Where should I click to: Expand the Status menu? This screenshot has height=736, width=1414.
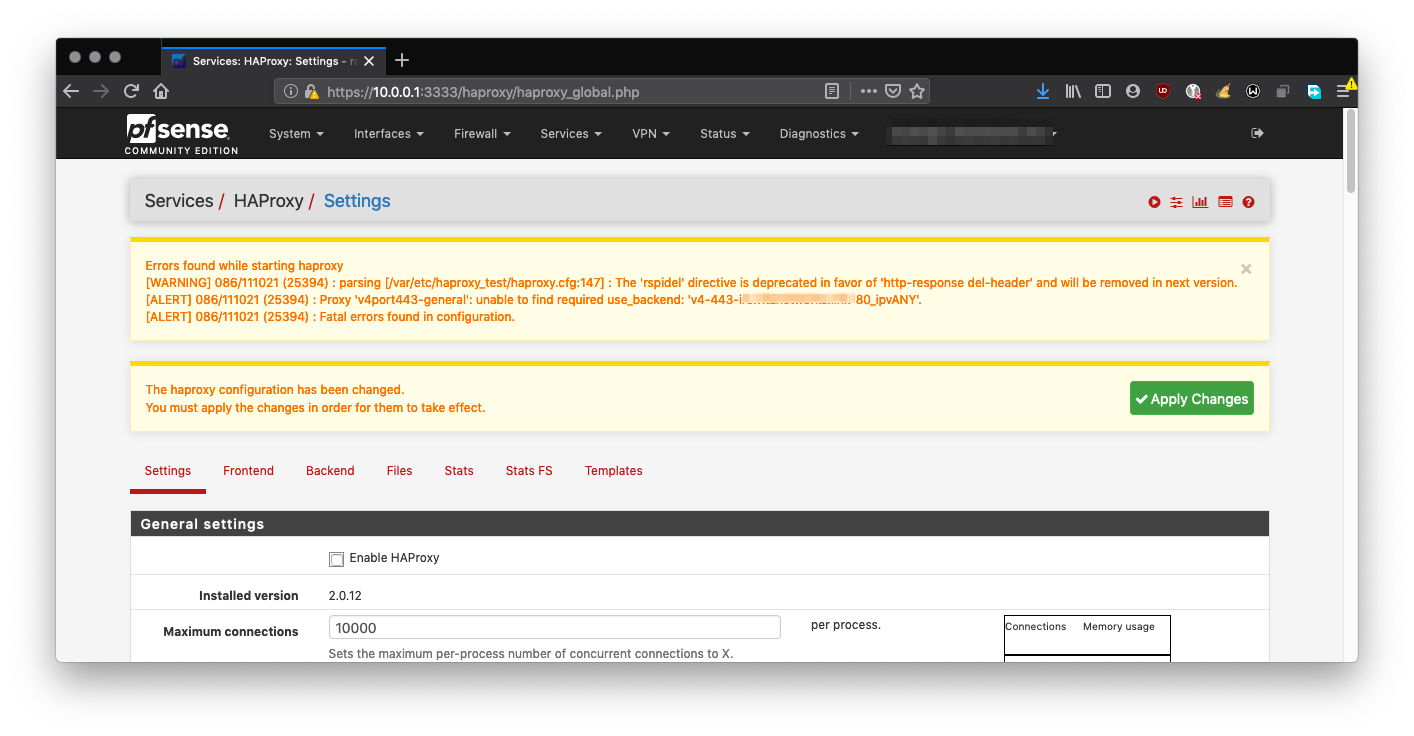(x=725, y=133)
